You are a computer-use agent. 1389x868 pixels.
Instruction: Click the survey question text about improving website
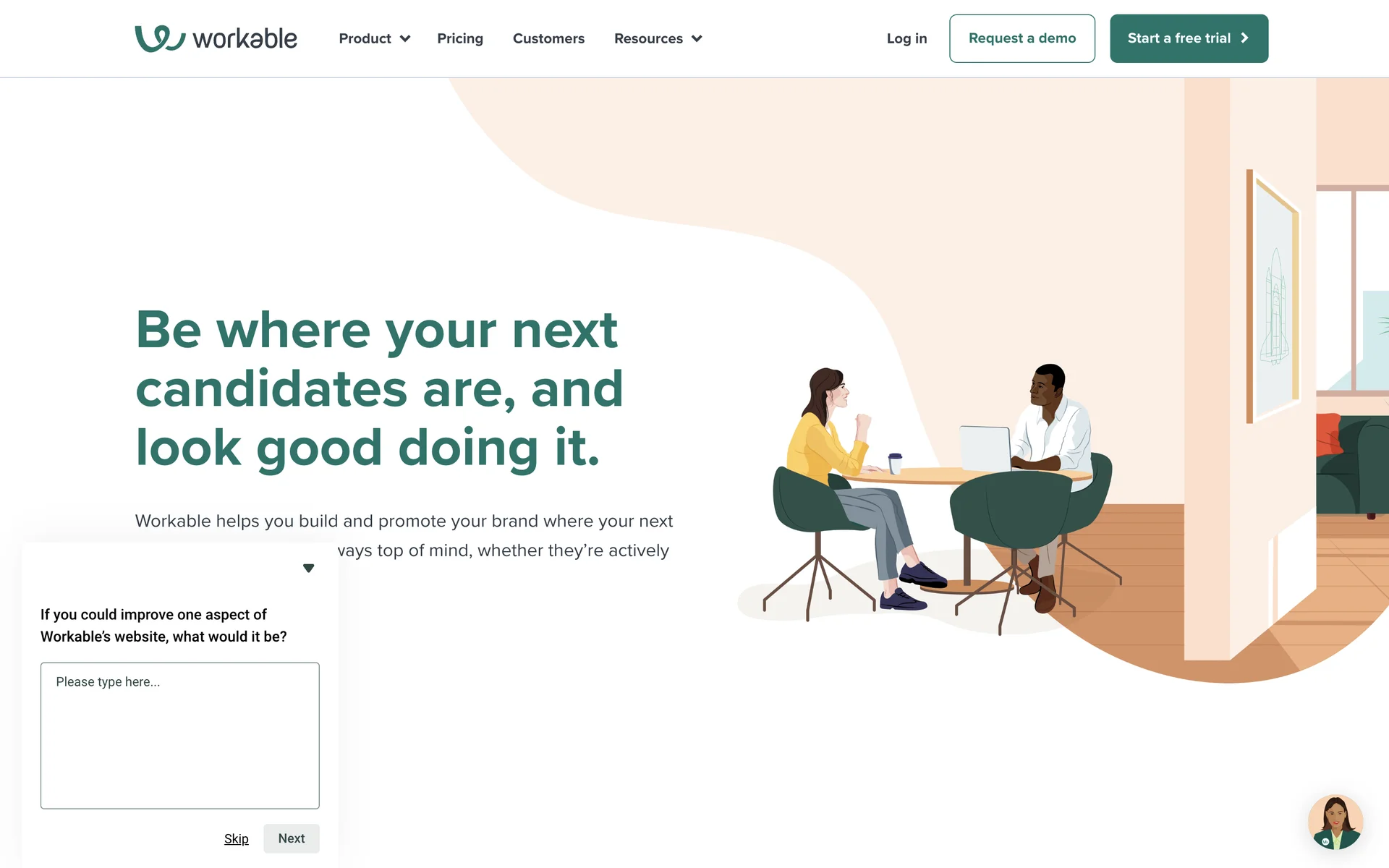click(163, 626)
